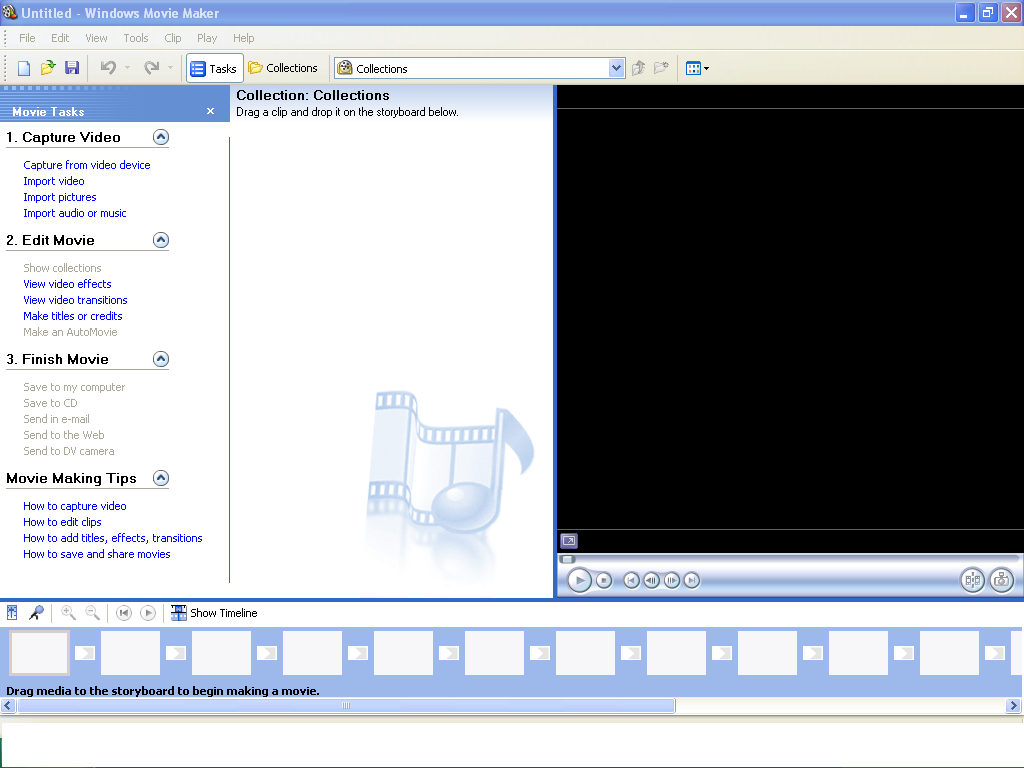This screenshot has height=768, width=1024.
Task: Click the Import video link
Action: (x=54, y=181)
